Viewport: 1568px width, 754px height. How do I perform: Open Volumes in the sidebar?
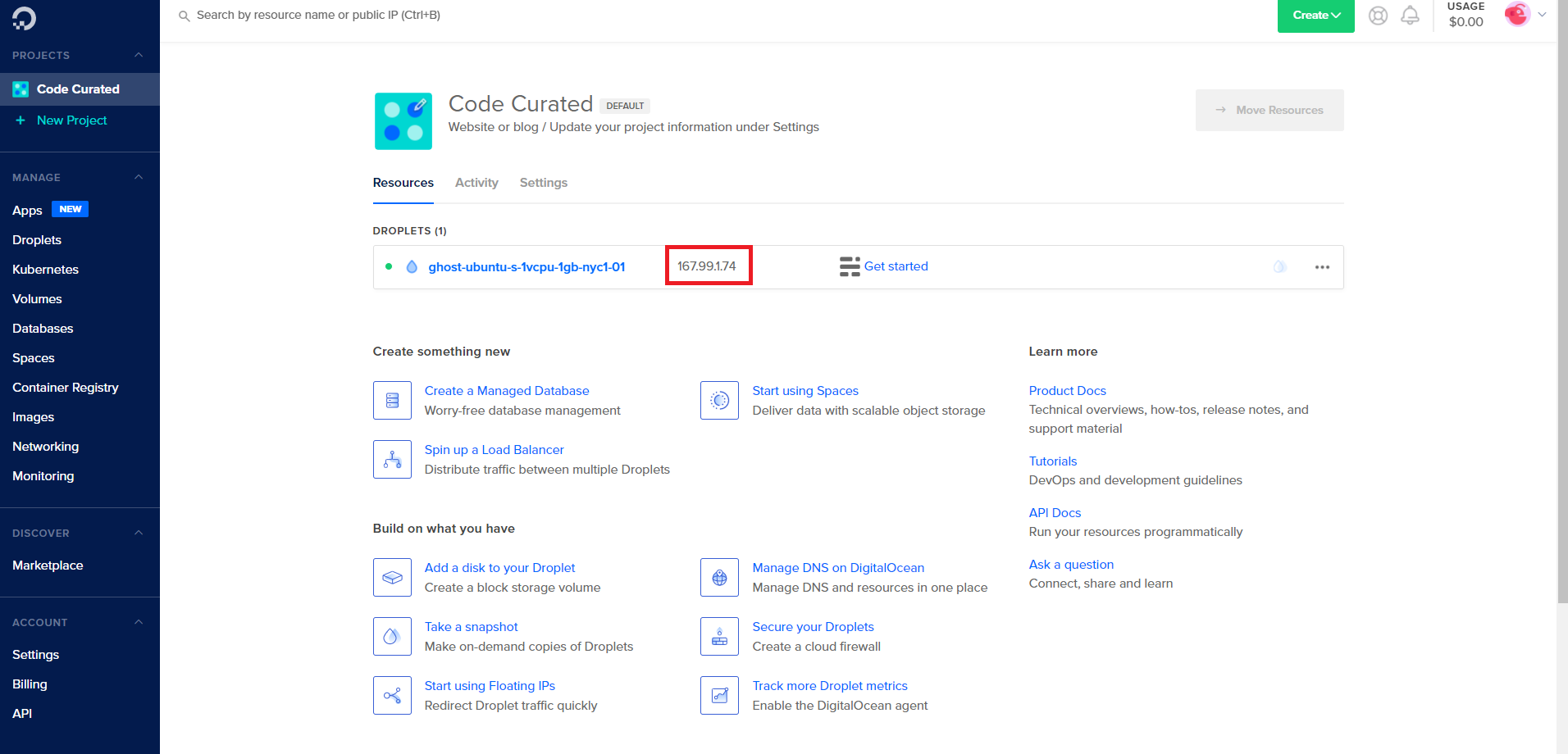point(37,299)
